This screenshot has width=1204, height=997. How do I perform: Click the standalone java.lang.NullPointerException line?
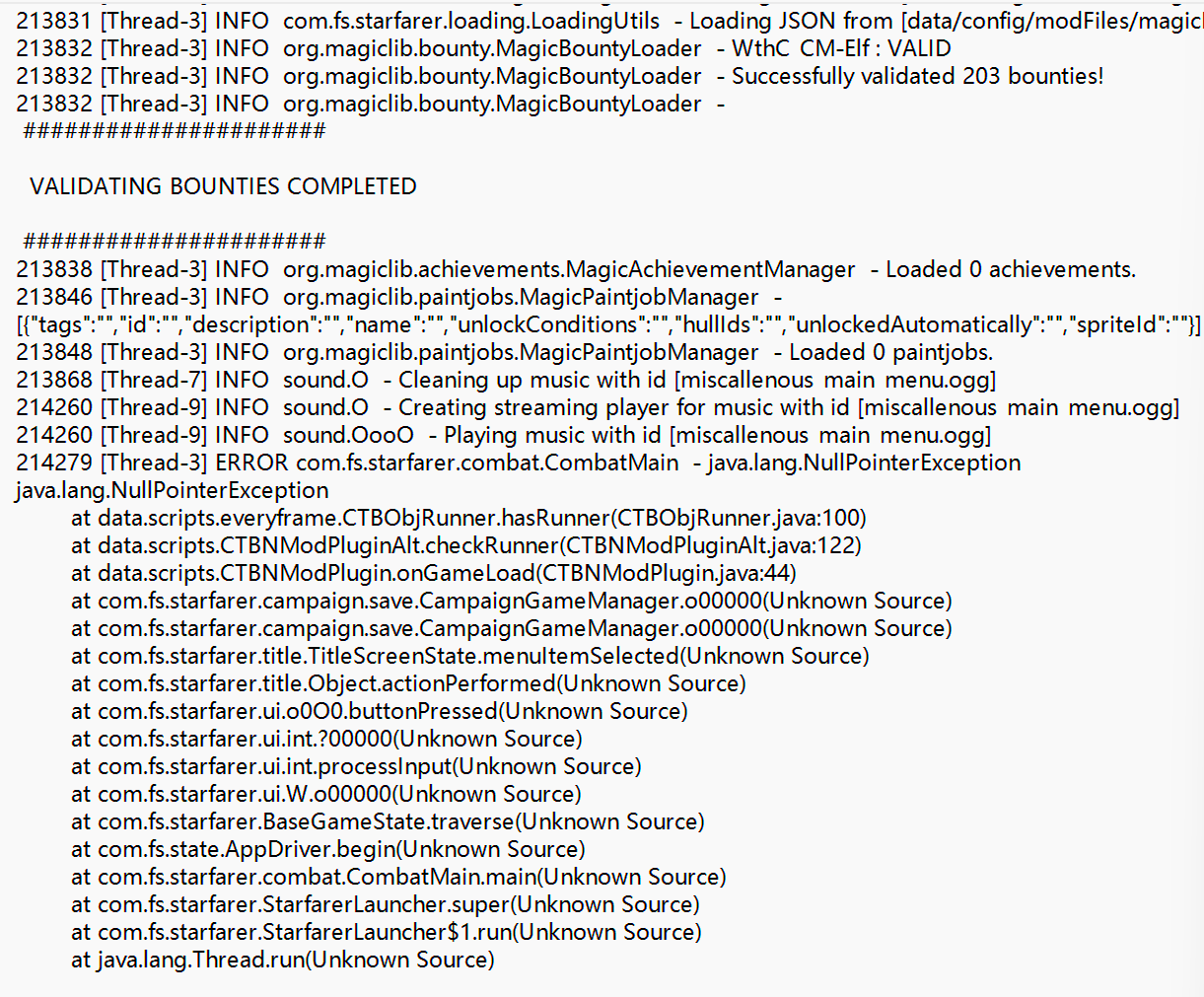click(x=173, y=490)
